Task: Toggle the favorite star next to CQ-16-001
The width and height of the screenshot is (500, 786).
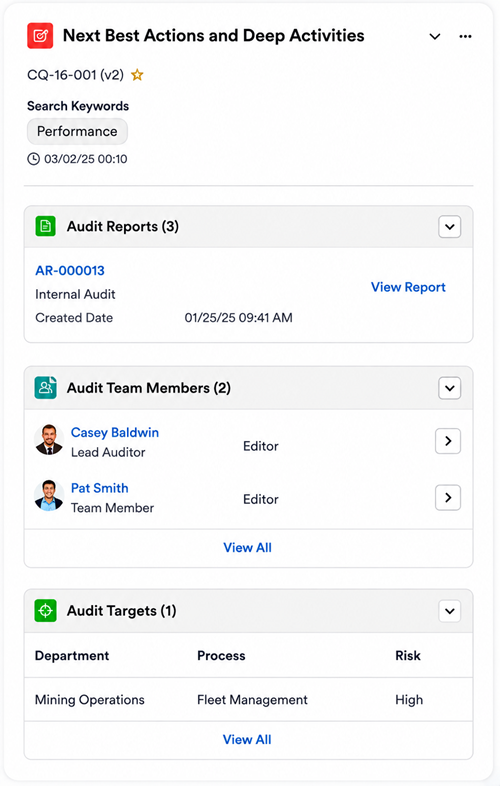Action: tap(137, 75)
